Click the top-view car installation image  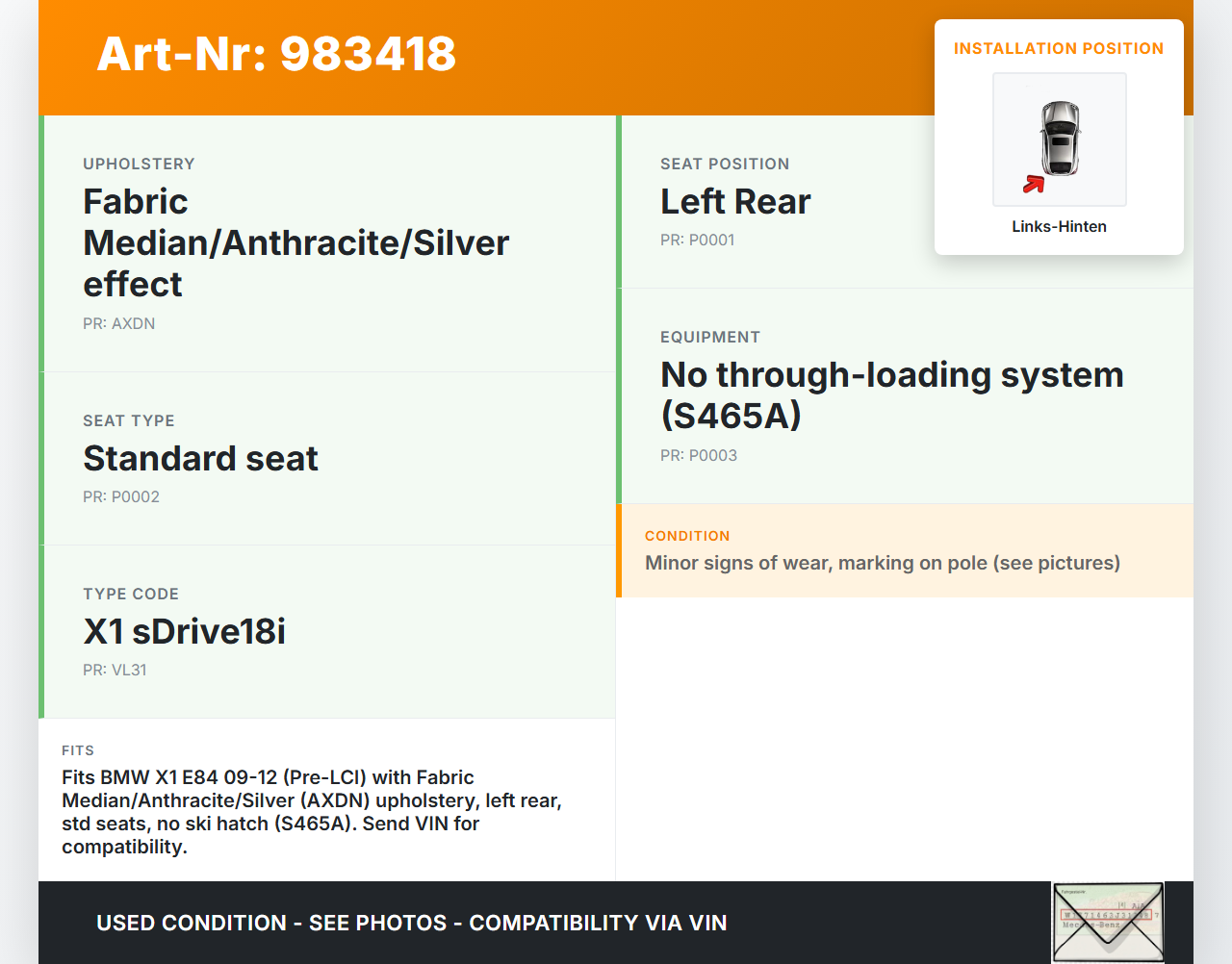click(1060, 139)
